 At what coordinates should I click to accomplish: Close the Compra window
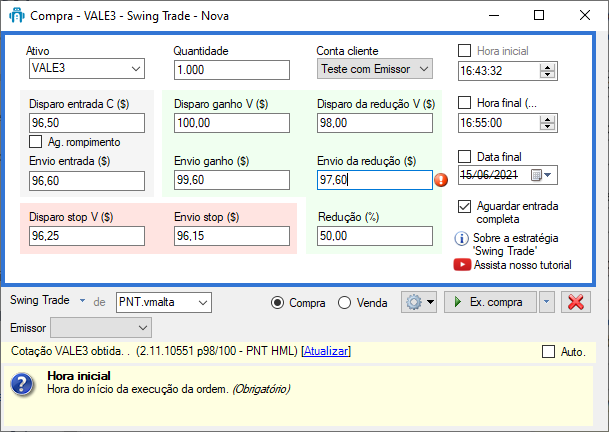pos(585,16)
